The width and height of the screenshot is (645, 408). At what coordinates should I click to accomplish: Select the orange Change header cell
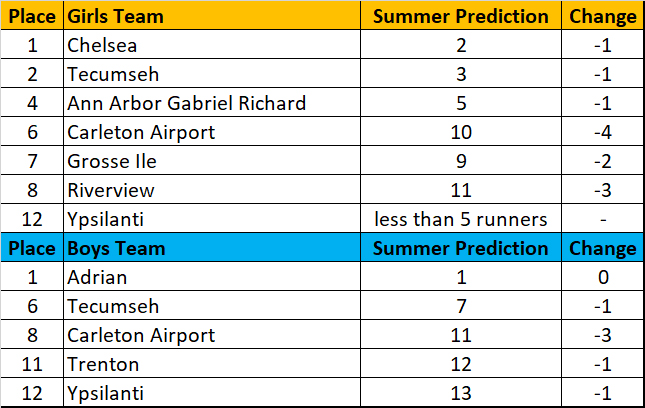pos(602,17)
